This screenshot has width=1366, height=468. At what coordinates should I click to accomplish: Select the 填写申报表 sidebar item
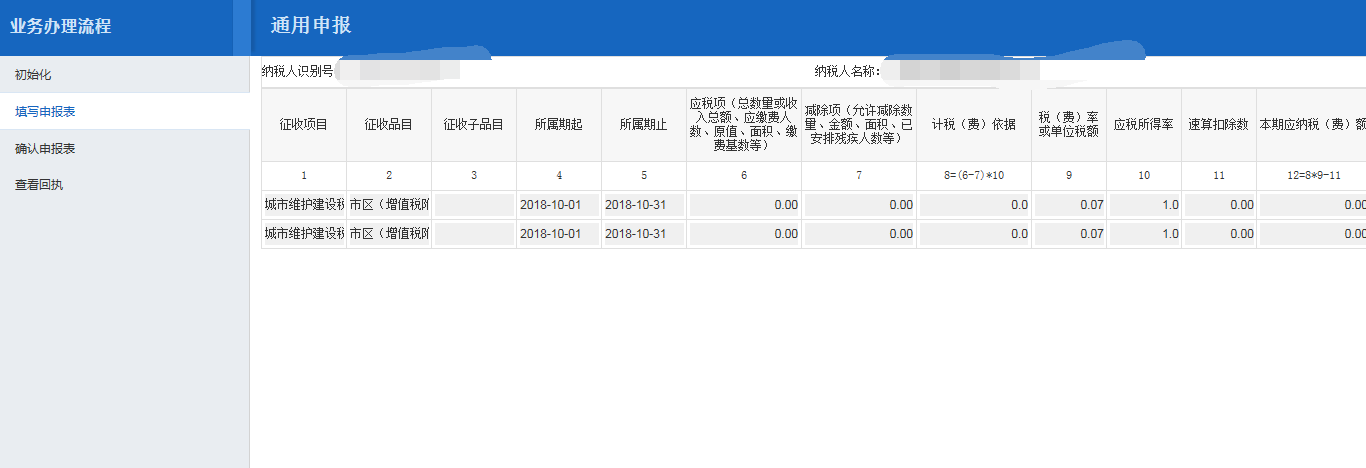(124, 112)
